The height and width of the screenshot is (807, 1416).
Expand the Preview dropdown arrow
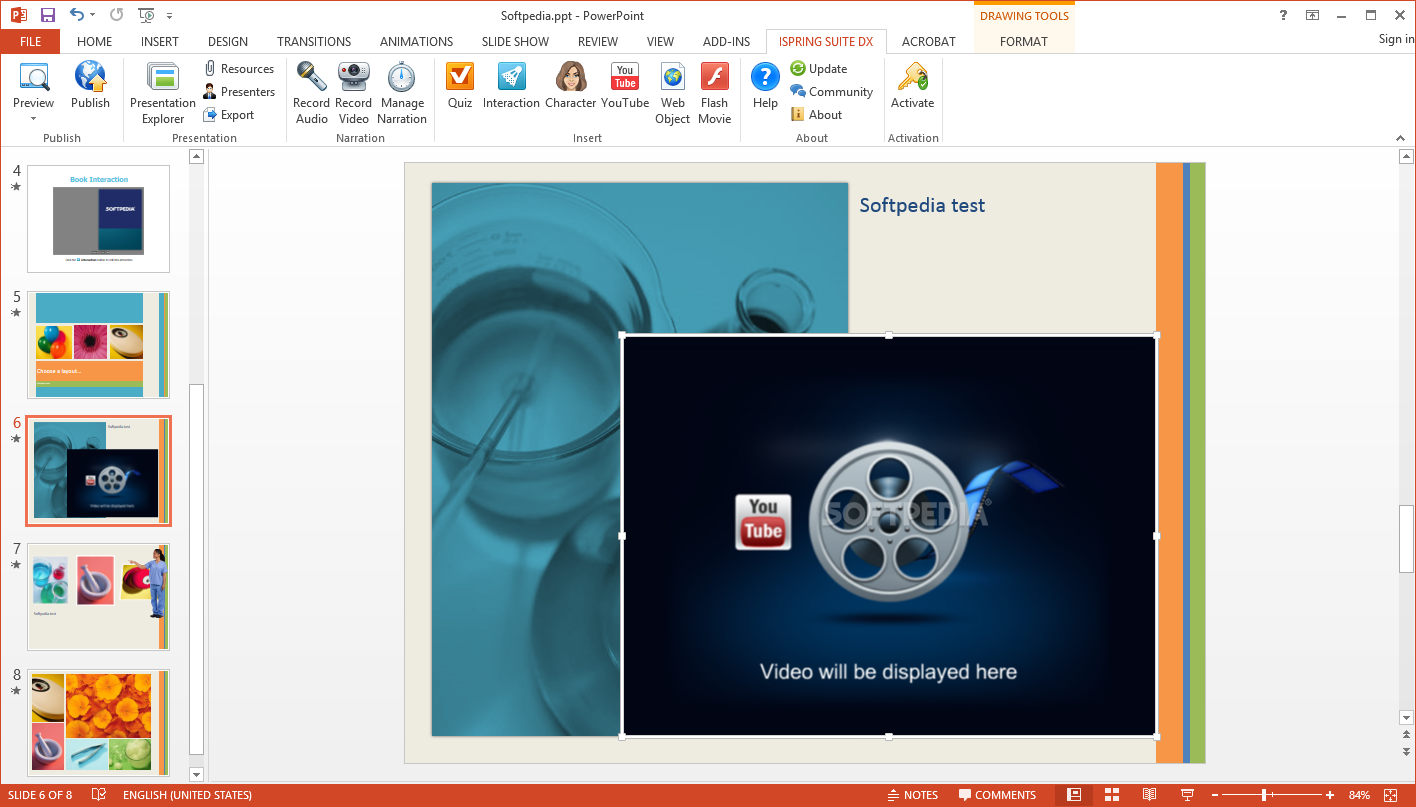pyautogui.click(x=33, y=119)
